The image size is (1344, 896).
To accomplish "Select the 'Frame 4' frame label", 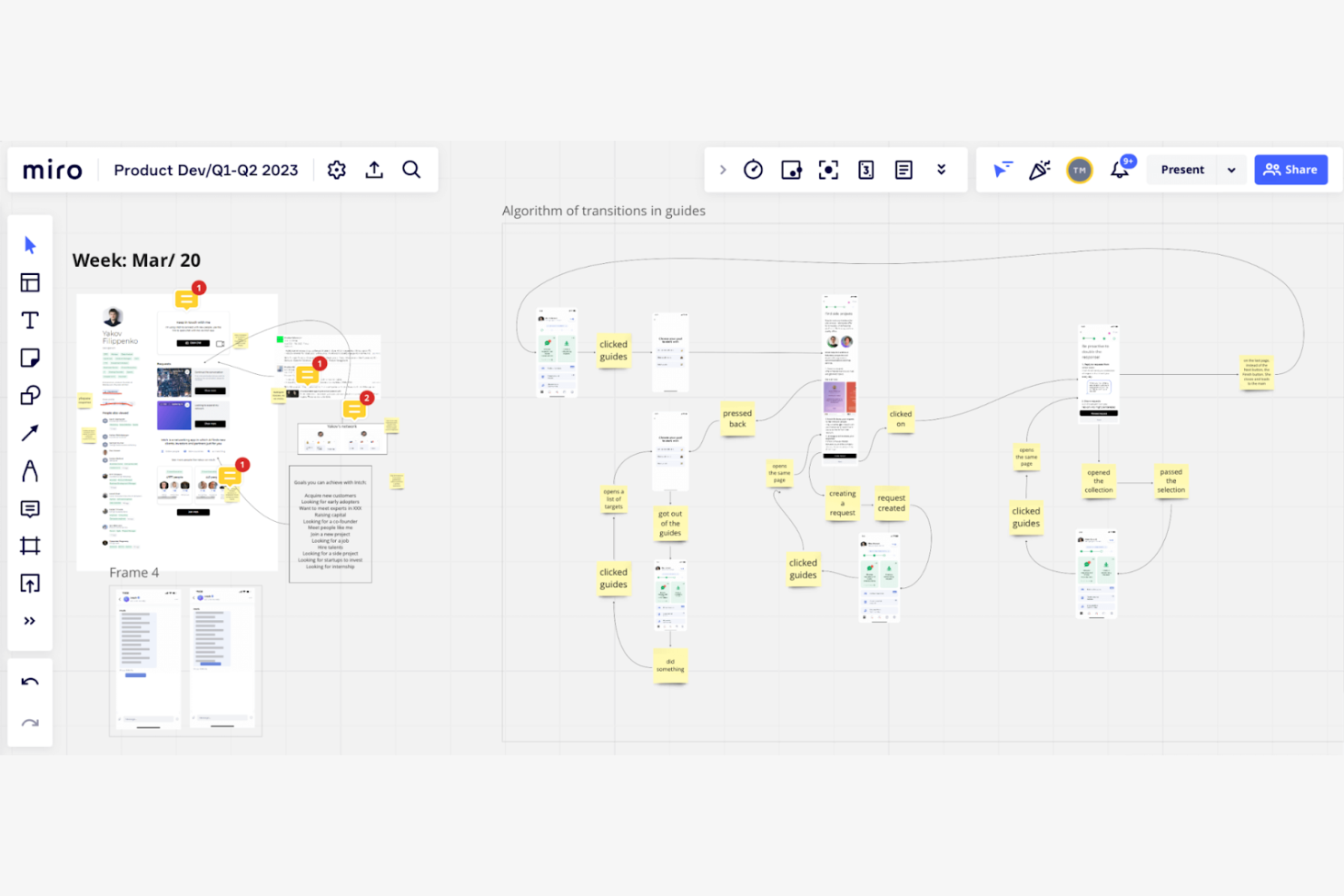I will pos(133,573).
